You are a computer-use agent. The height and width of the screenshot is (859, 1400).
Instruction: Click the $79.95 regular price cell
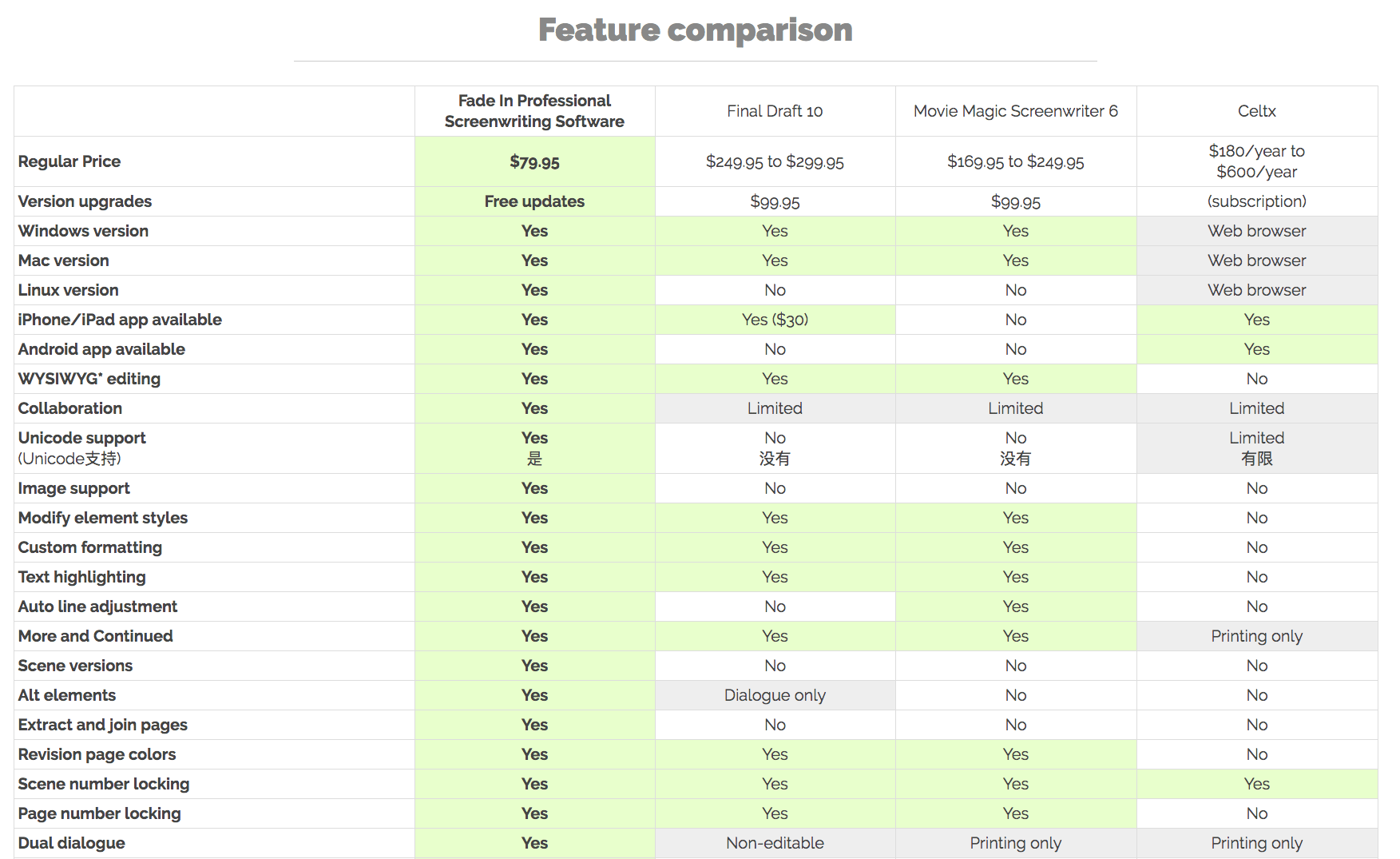point(534,162)
